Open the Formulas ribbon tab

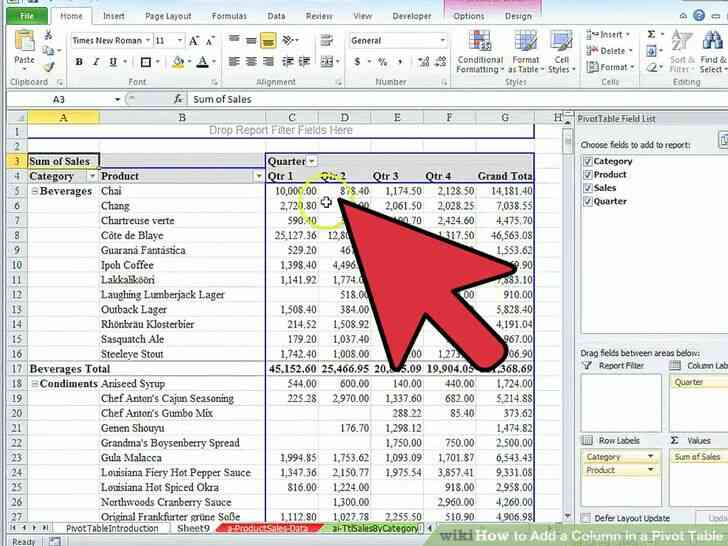point(228,16)
